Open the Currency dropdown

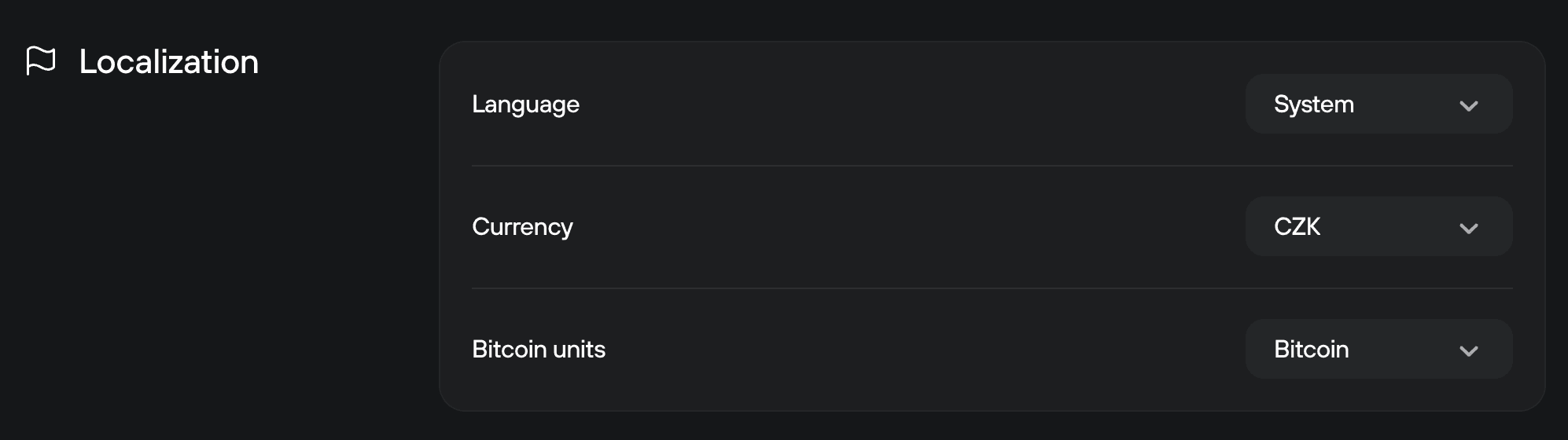[1378, 227]
